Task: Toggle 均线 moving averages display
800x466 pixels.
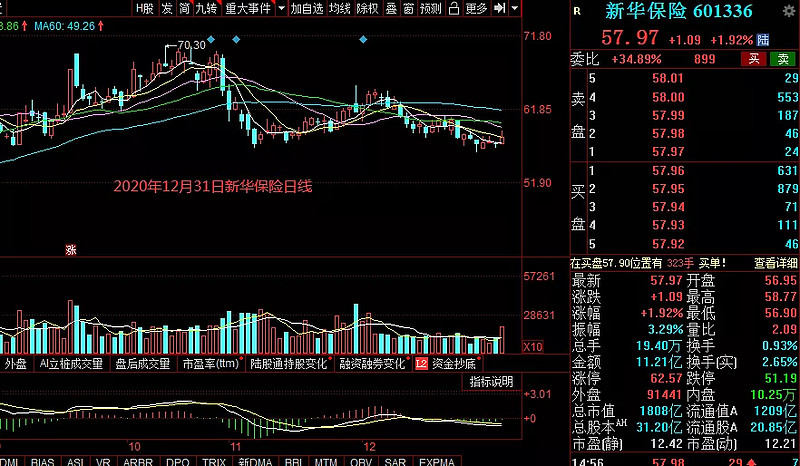Action: tap(339, 8)
